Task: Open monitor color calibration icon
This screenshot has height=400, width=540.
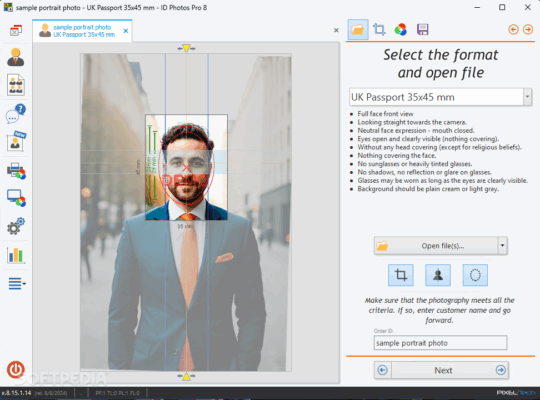Action: pyautogui.click(x=16, y=198)
